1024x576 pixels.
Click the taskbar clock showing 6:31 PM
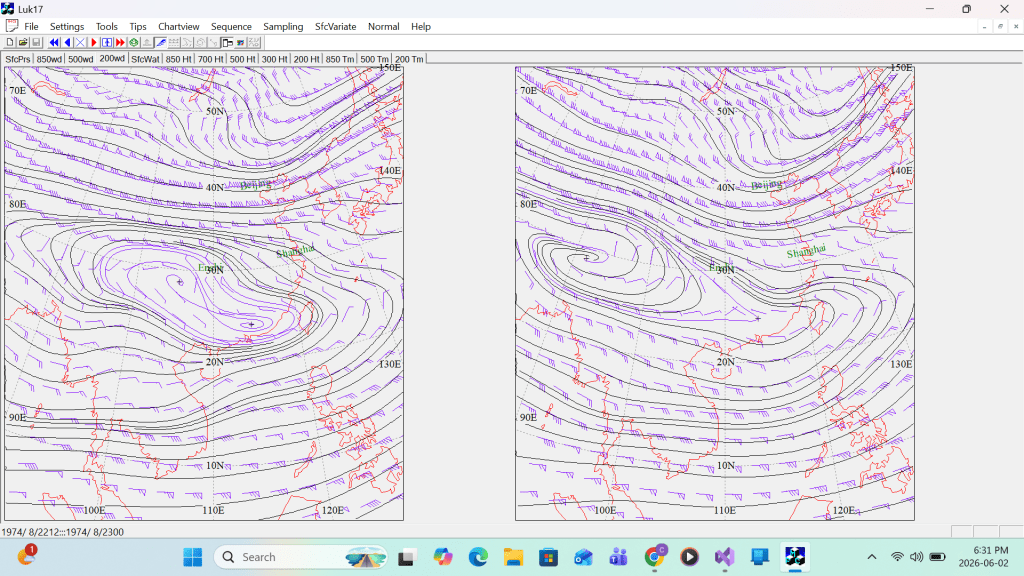tap(983, 556)
